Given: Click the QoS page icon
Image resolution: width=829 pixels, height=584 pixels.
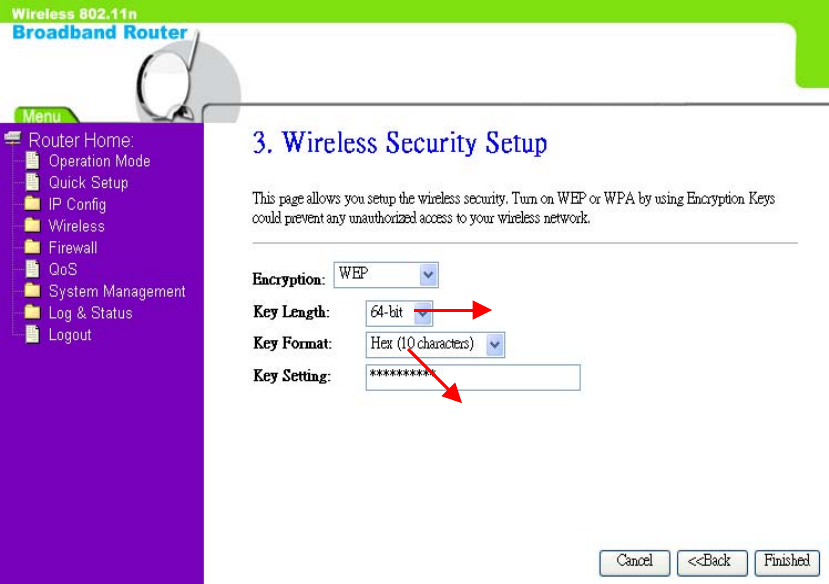Looking at the screenshot, I should pyautogui.click(x=32, y=269).
